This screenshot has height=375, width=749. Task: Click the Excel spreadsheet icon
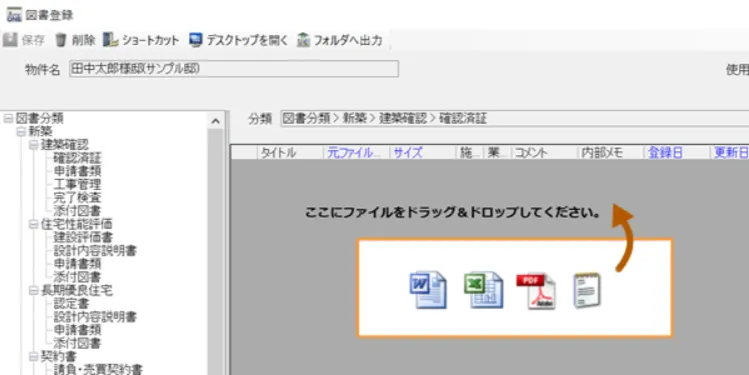[483, 289]
